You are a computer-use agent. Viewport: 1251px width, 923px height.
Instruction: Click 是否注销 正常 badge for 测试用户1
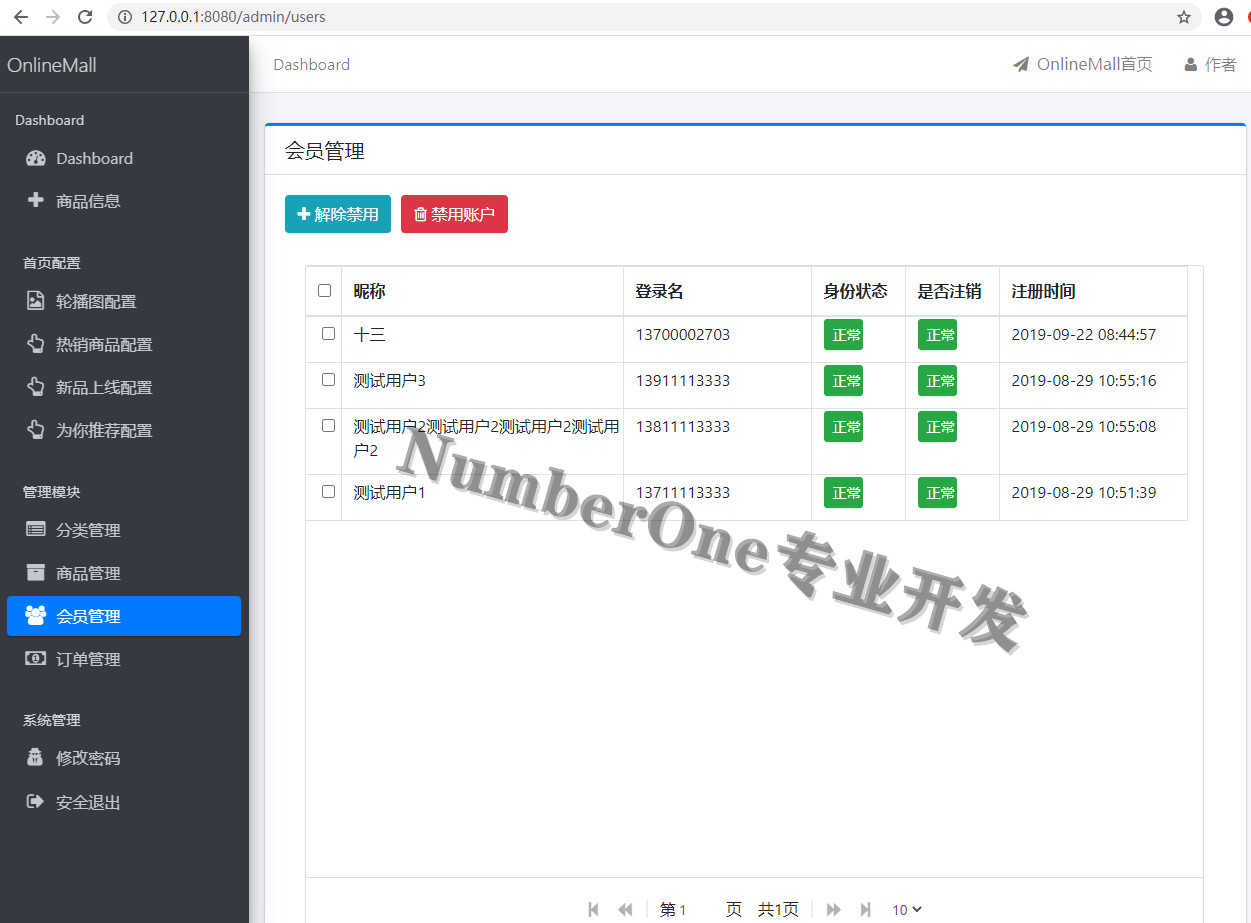click(x=937, y=493)
